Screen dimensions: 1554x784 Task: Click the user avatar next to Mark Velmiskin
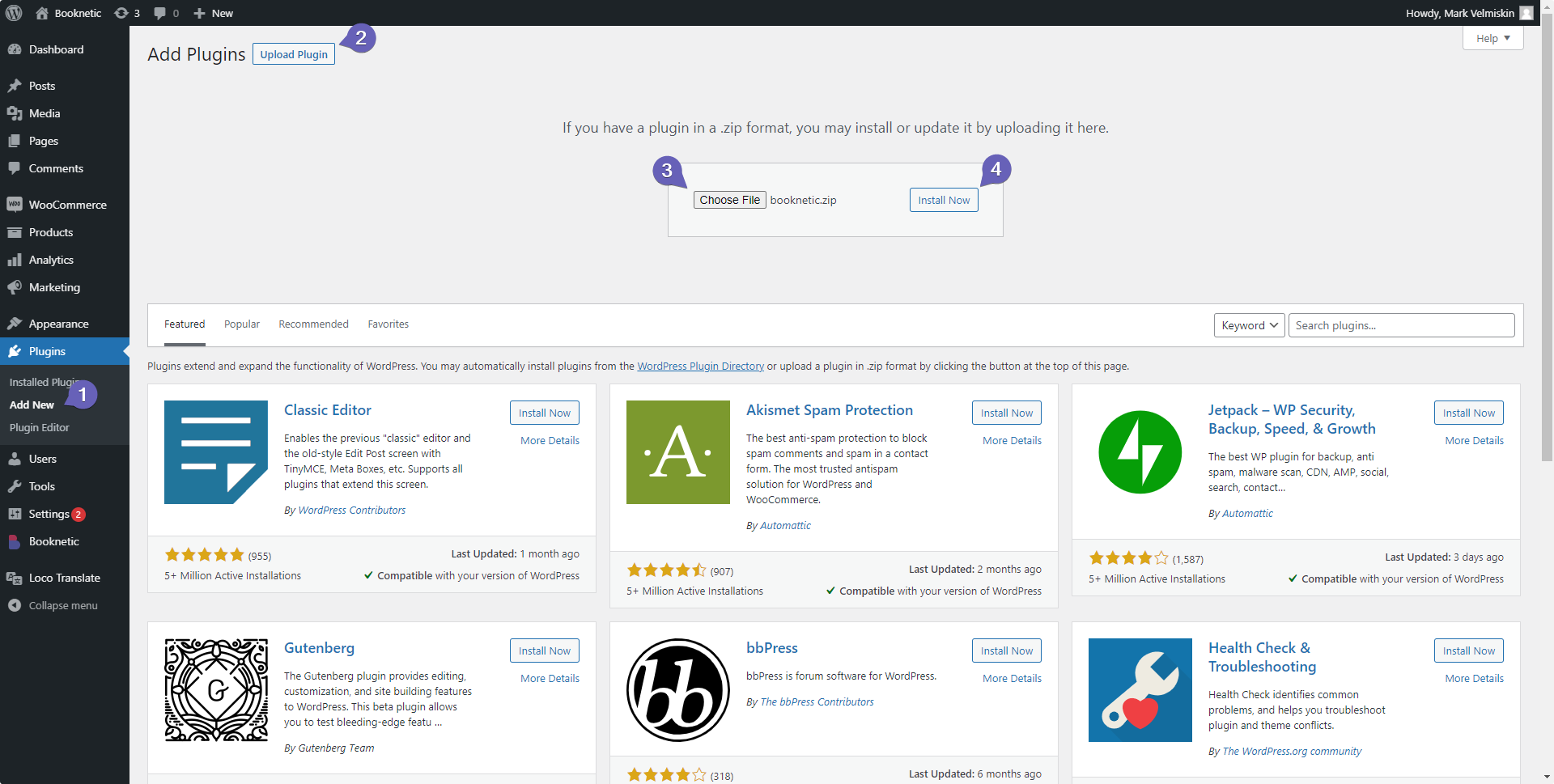click(x=1526, y=13)
